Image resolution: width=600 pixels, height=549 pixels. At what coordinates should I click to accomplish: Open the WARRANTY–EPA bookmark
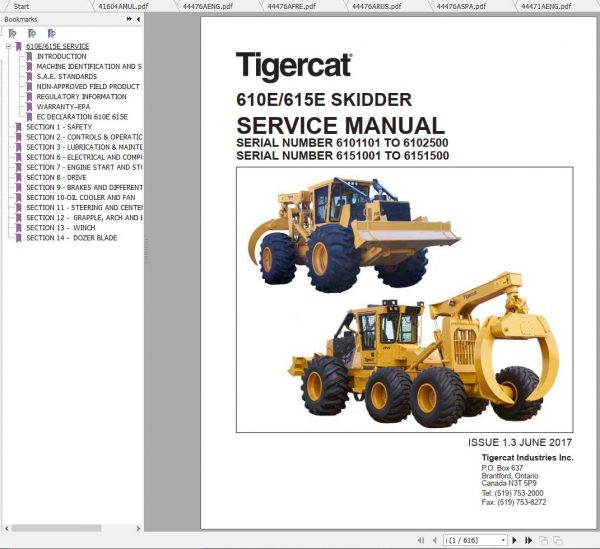[x=63, y=107]
